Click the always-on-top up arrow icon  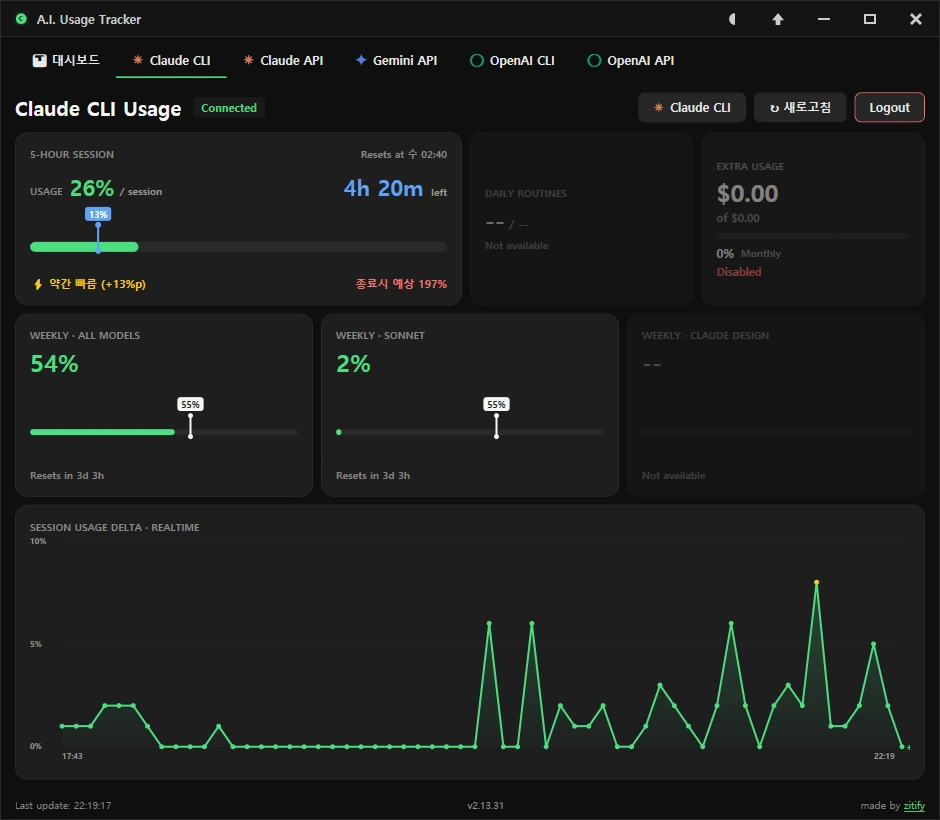tap(778, 19)
